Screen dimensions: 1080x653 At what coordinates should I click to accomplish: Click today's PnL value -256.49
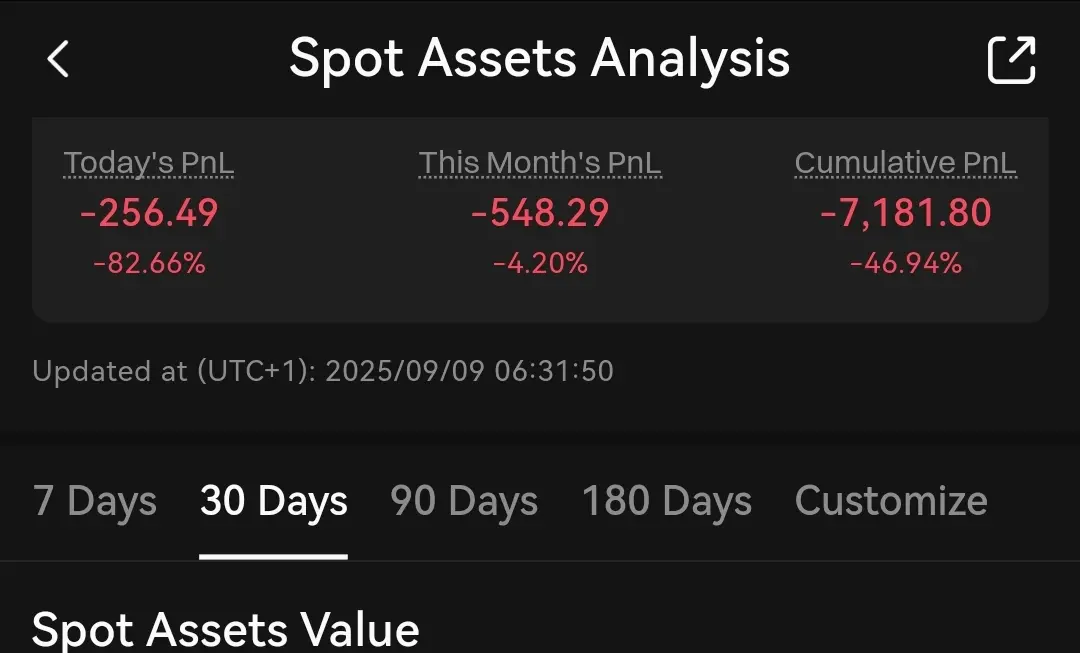149,213
